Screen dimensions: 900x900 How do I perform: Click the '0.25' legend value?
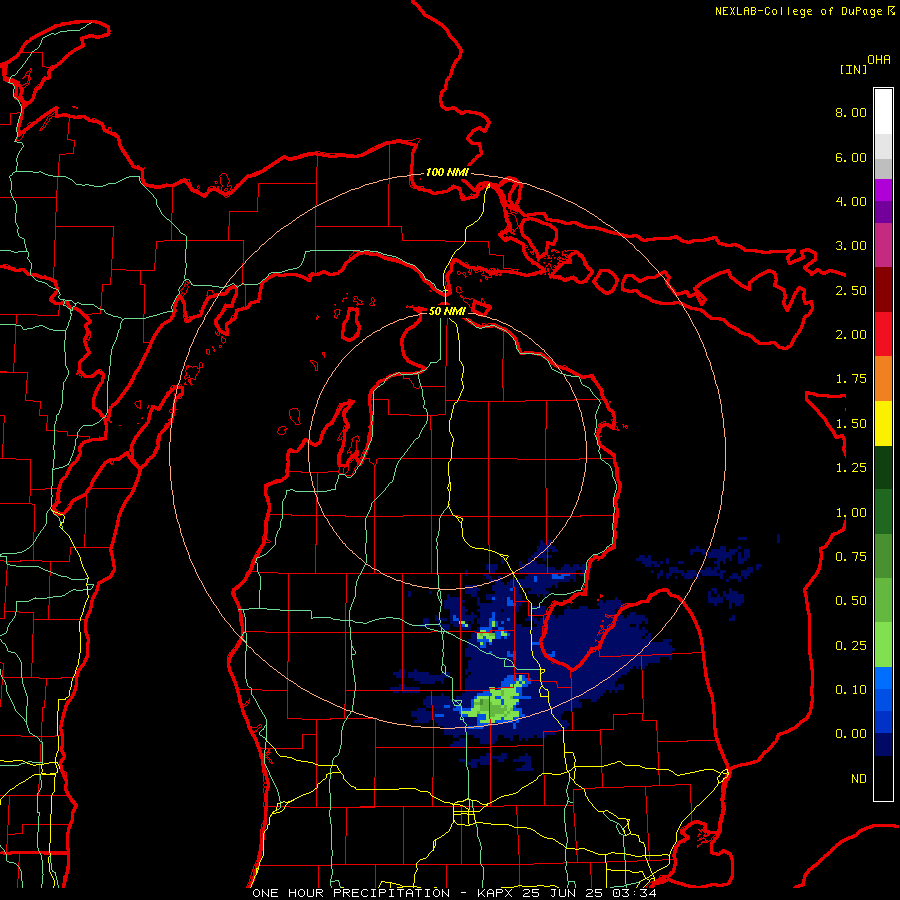click(x=851, y=646)
